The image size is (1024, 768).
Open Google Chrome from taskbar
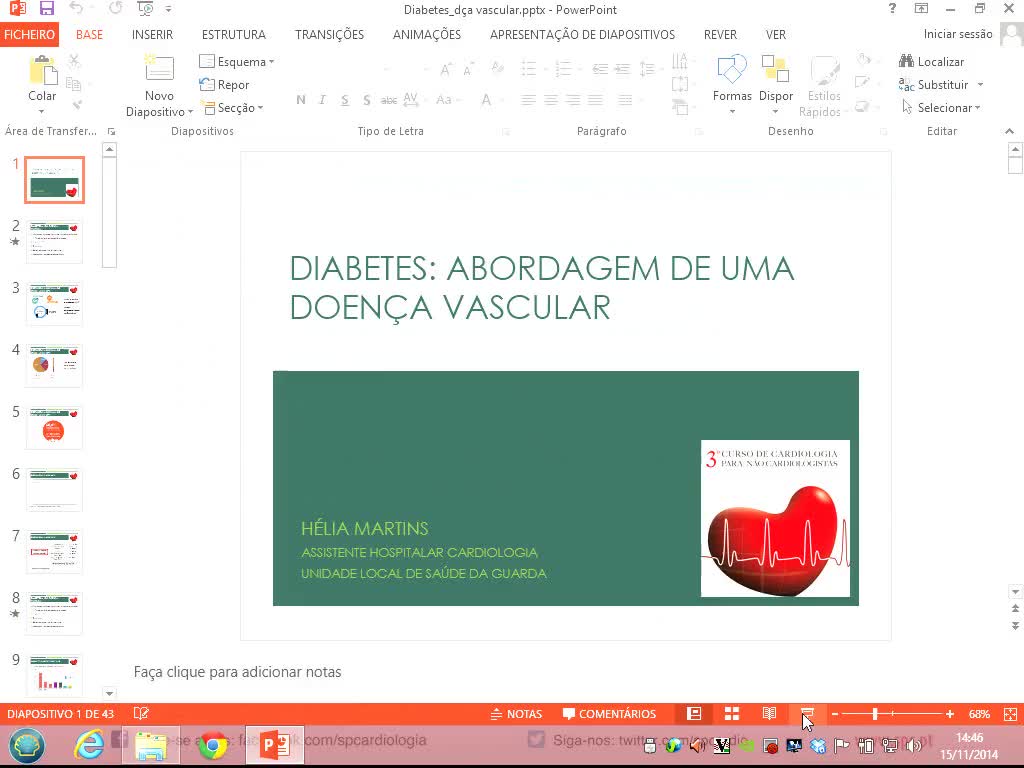point(213,745)
